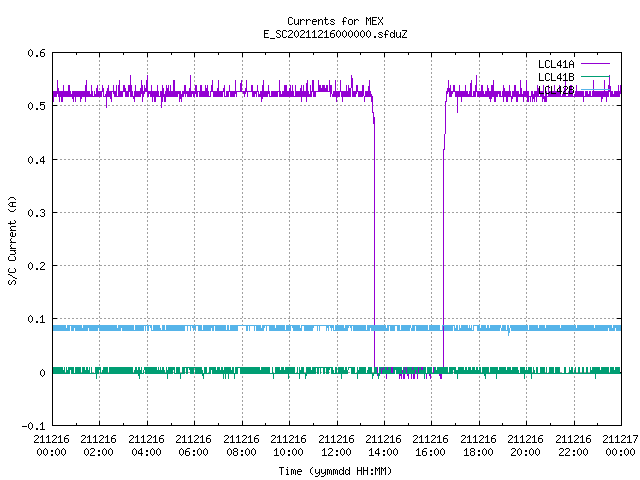Click the y-axis tick value 0.4
This screenshot has width=640, height=480.
coord(36,160)
